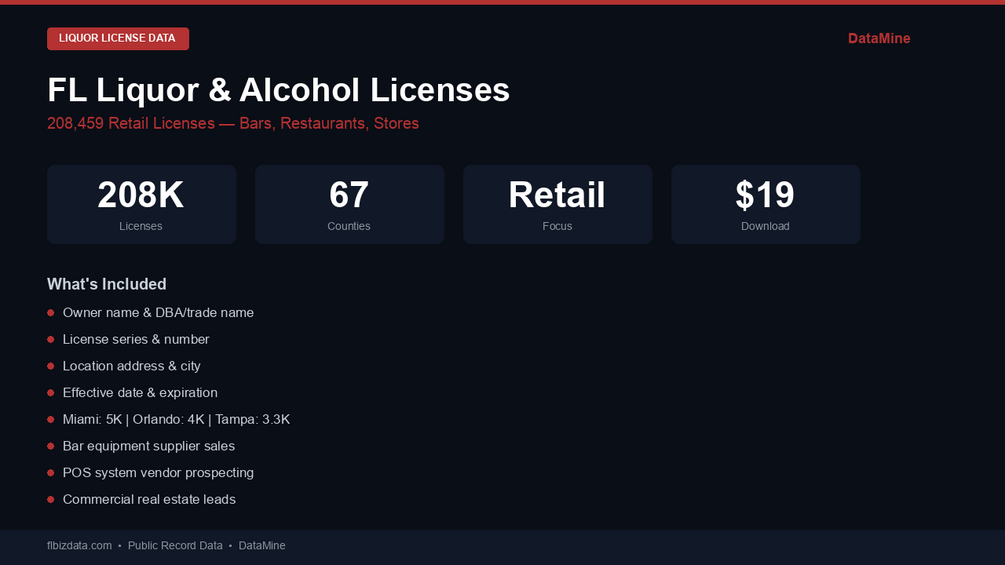1005x565 pixels.
Task: Click the 208,459 Retail Licenses subtitle
Action: [232, 124]
